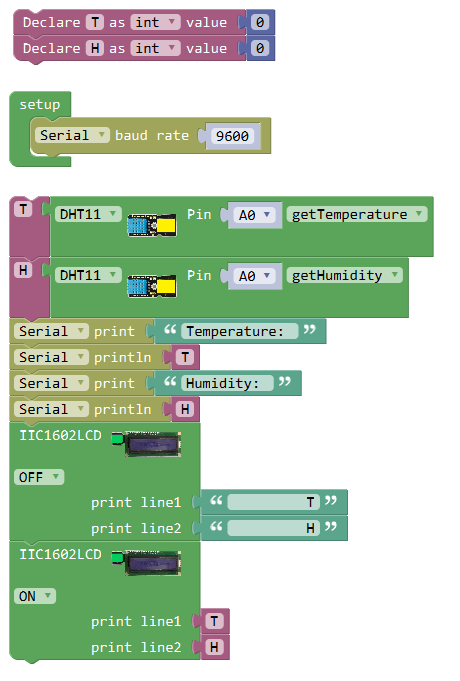The width and height of the screenshot is (460, 681).
Task: Select the H variable on ON block line2
Action: point(214,647)
